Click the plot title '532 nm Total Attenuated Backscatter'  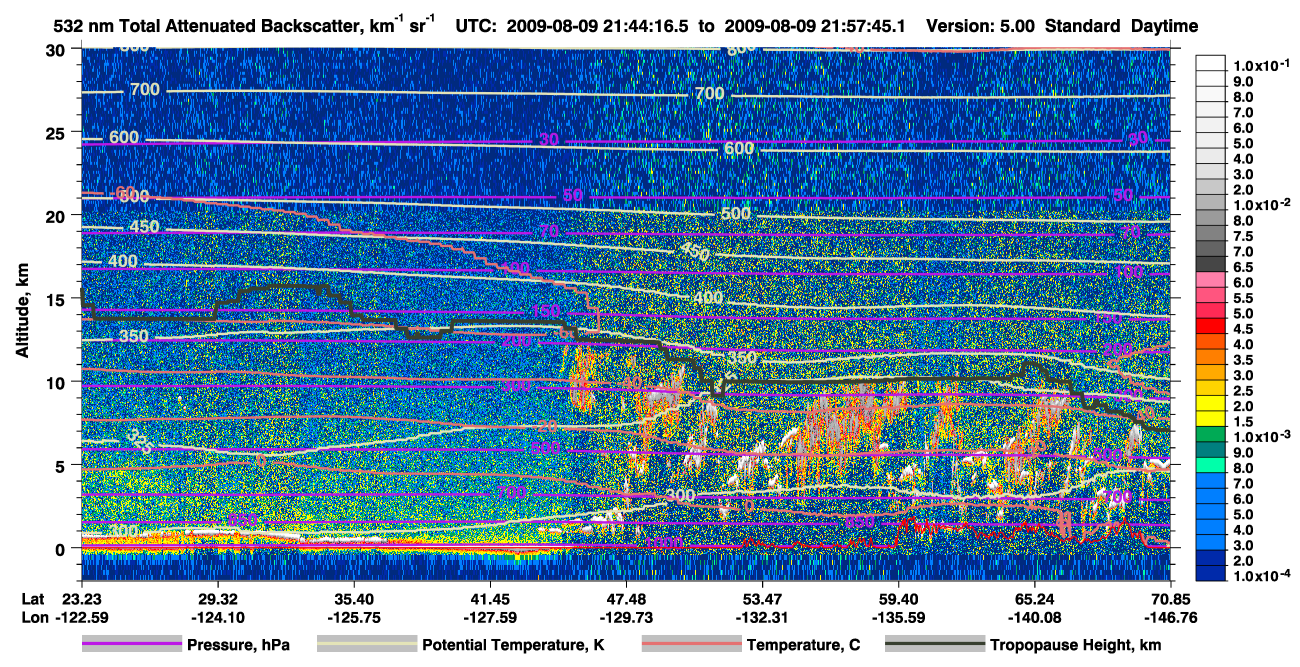tap(208, 26)
